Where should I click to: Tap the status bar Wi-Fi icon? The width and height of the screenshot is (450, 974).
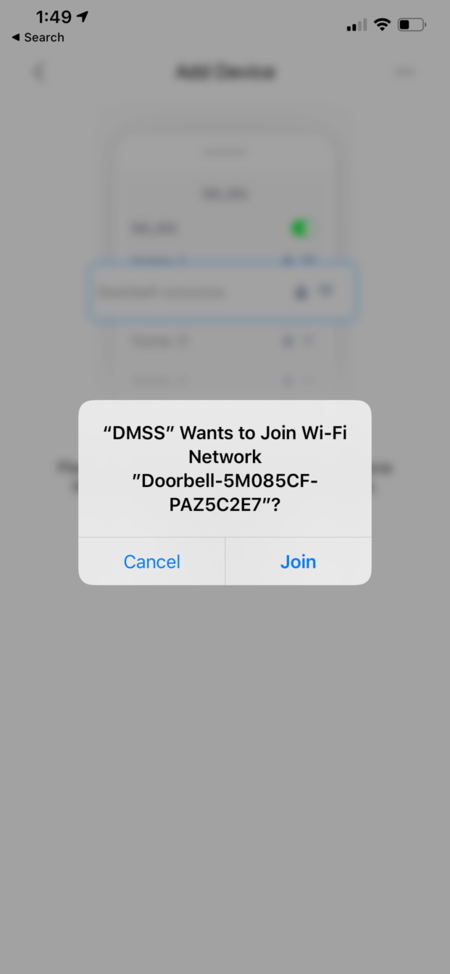pyautogui.click(x=382, y=25)
